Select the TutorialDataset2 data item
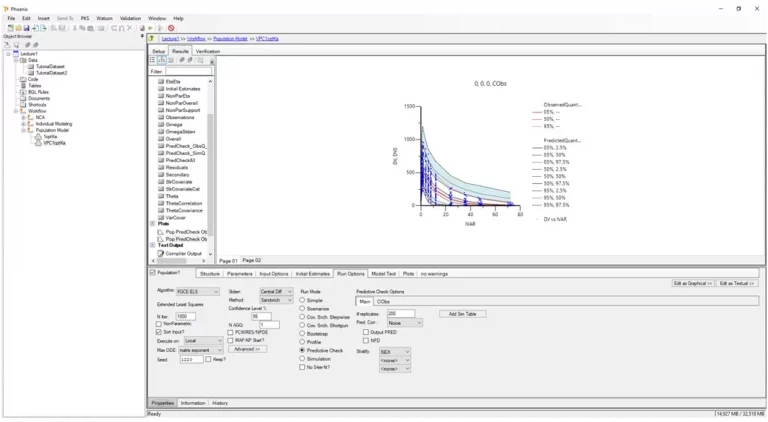 pyautogui.click(x=53, y=73)
